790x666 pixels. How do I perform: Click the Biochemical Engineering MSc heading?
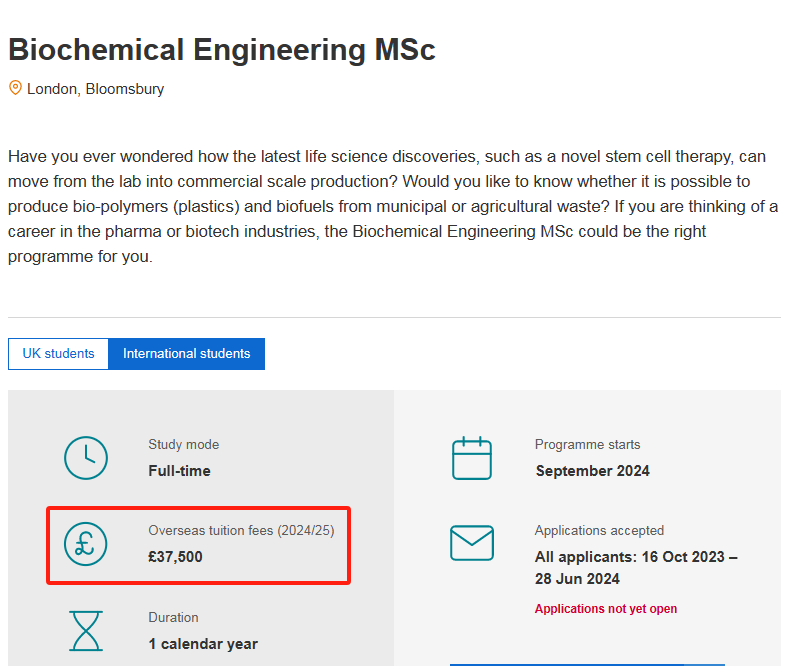(222, 49)
